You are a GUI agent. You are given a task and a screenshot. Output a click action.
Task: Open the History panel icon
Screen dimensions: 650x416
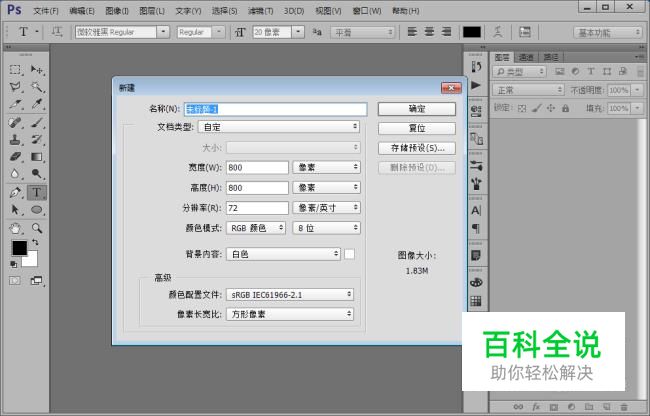pyautogui.click(x=476, y=66)
